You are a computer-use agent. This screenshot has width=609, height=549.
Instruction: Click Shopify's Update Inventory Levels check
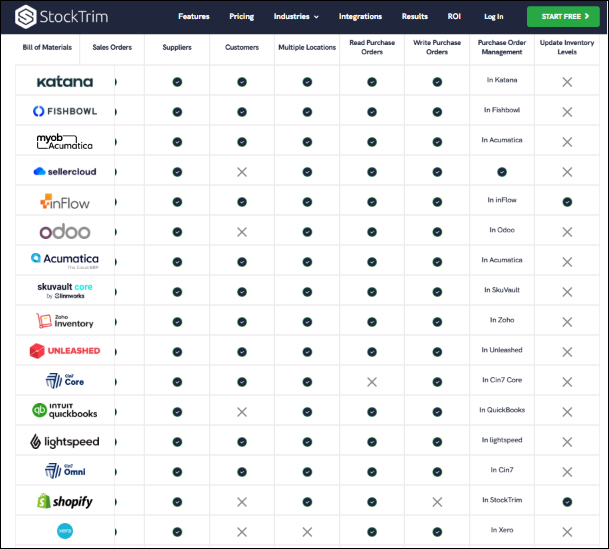pyautogui.click(x=567, y=502)
